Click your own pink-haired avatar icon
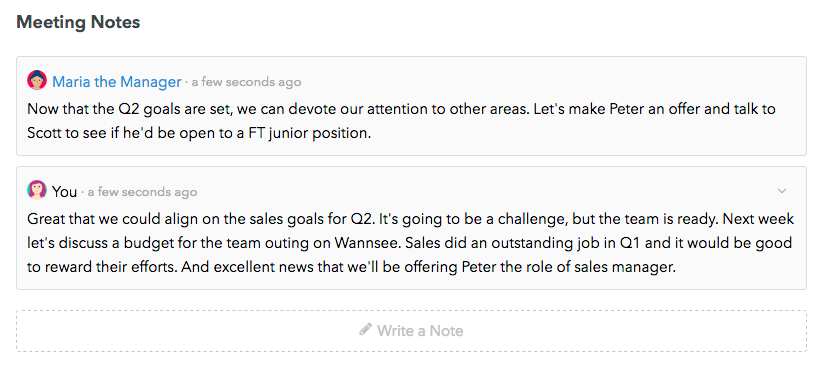 click(37, 190)
